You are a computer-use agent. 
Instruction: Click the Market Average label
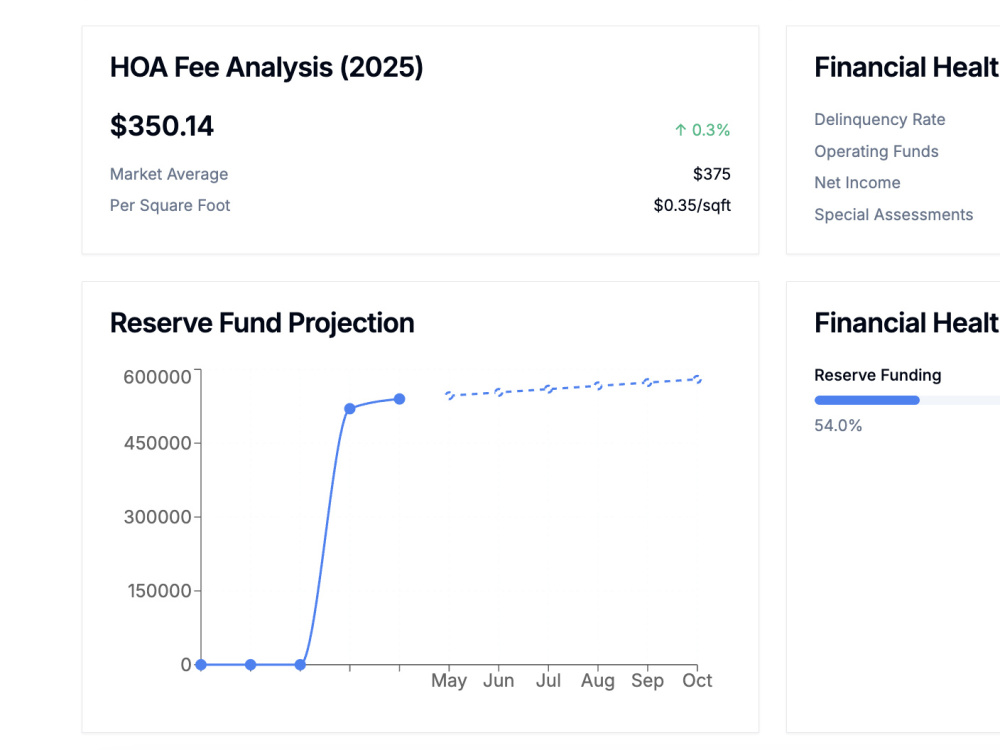169,174
